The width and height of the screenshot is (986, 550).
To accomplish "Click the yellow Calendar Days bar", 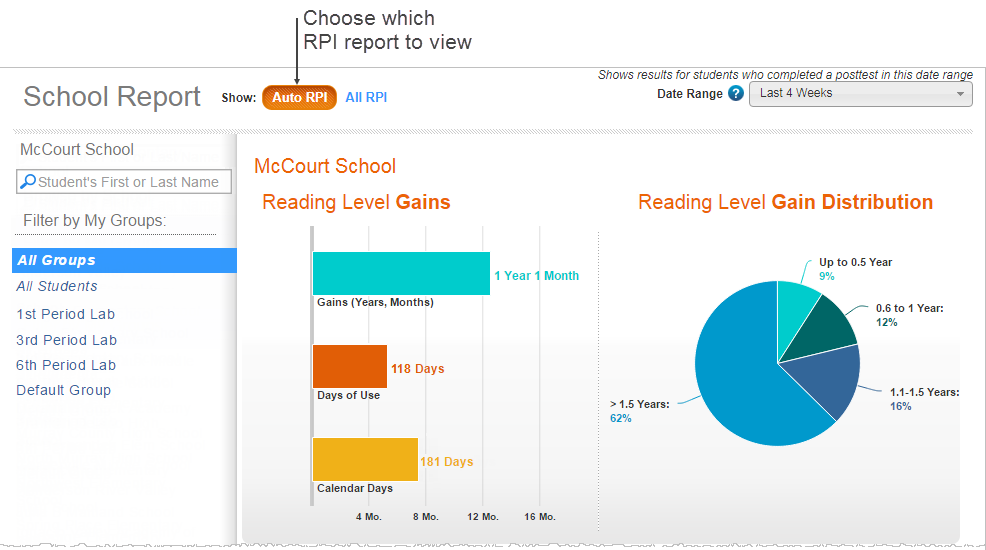I will click(x=365, y=459).
